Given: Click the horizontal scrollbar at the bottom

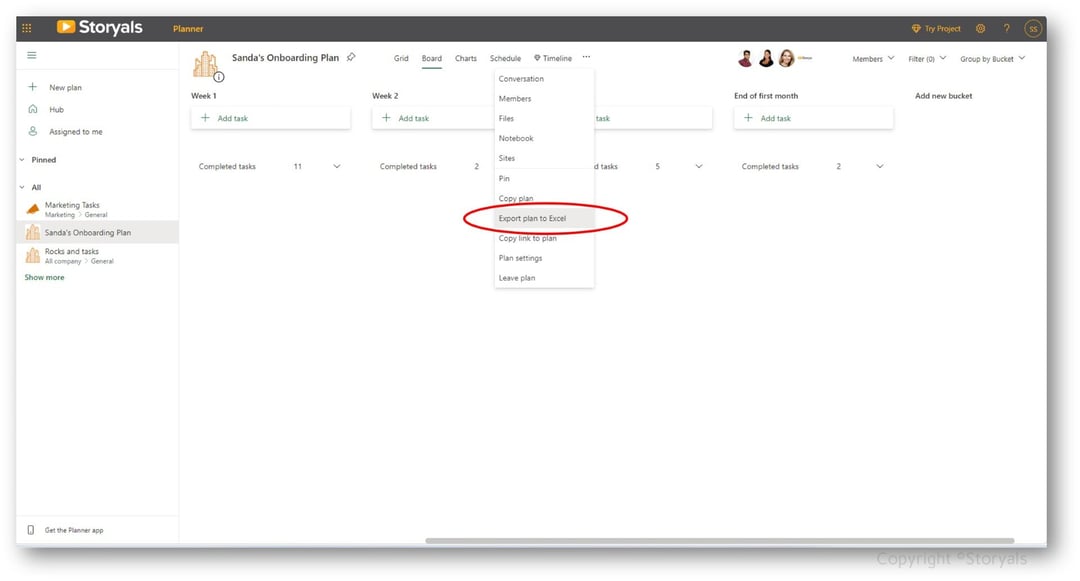Looking at the screenshot, I should click(720, 540).
